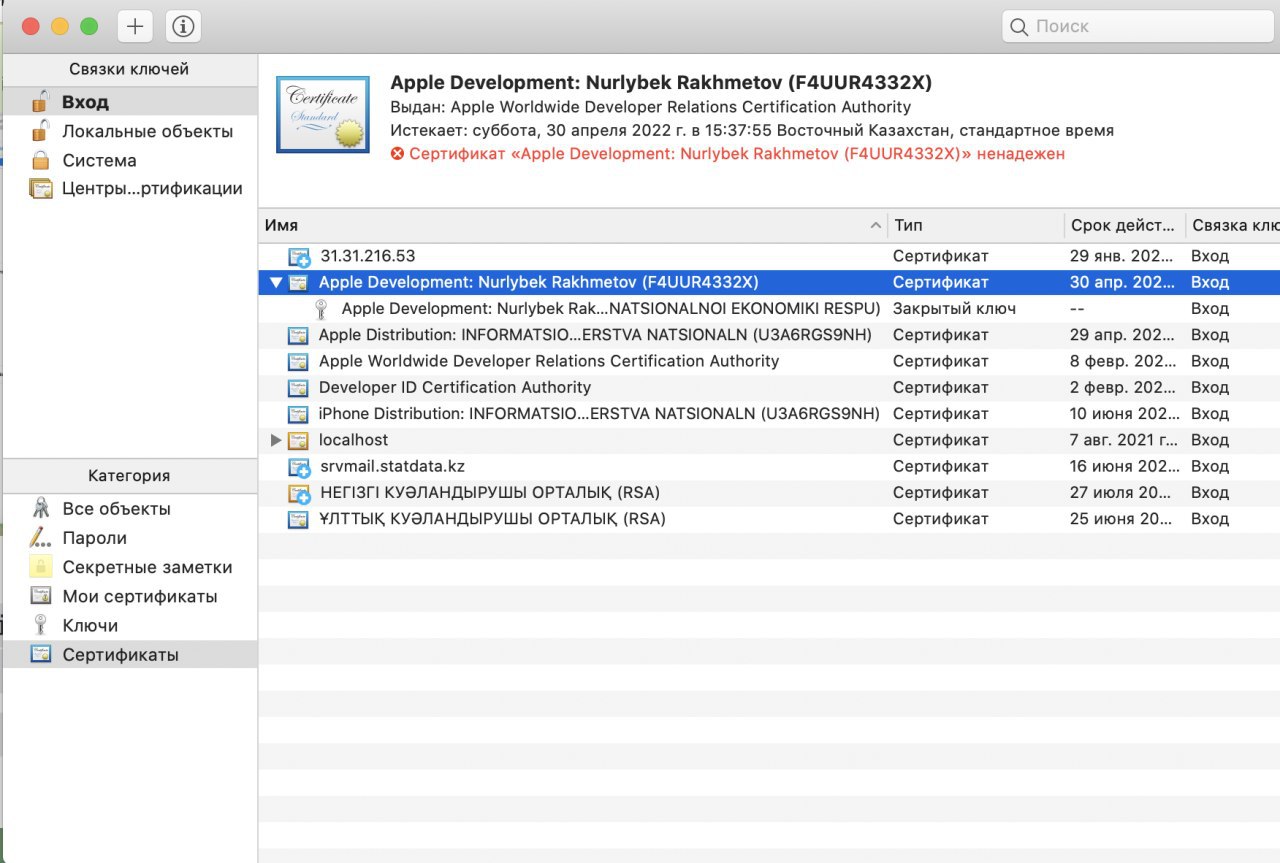Select the Закрытый ключ private key row
This screenshot has width=1280, height=863.
[769, 309]
